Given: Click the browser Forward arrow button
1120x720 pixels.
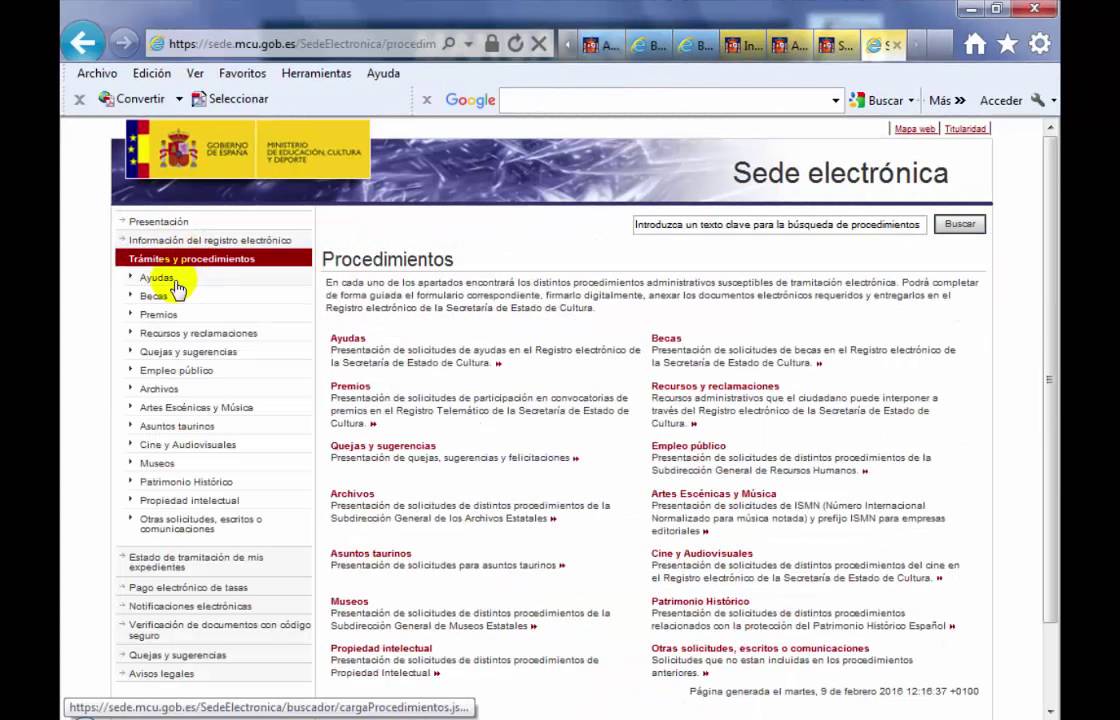Looking at the screenshot, I should pyautogui.click(x=124, y=43).
